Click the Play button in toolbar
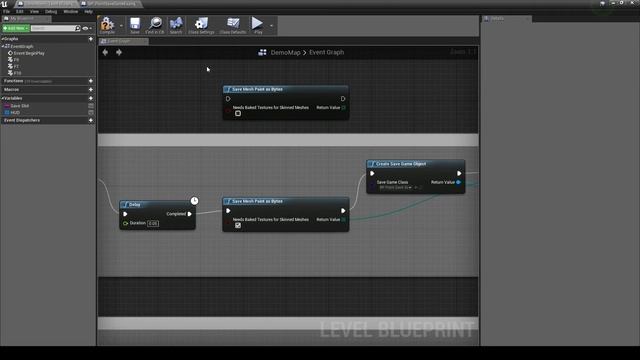The height and width of the screenshot is (360, 640). pos(258,25)
